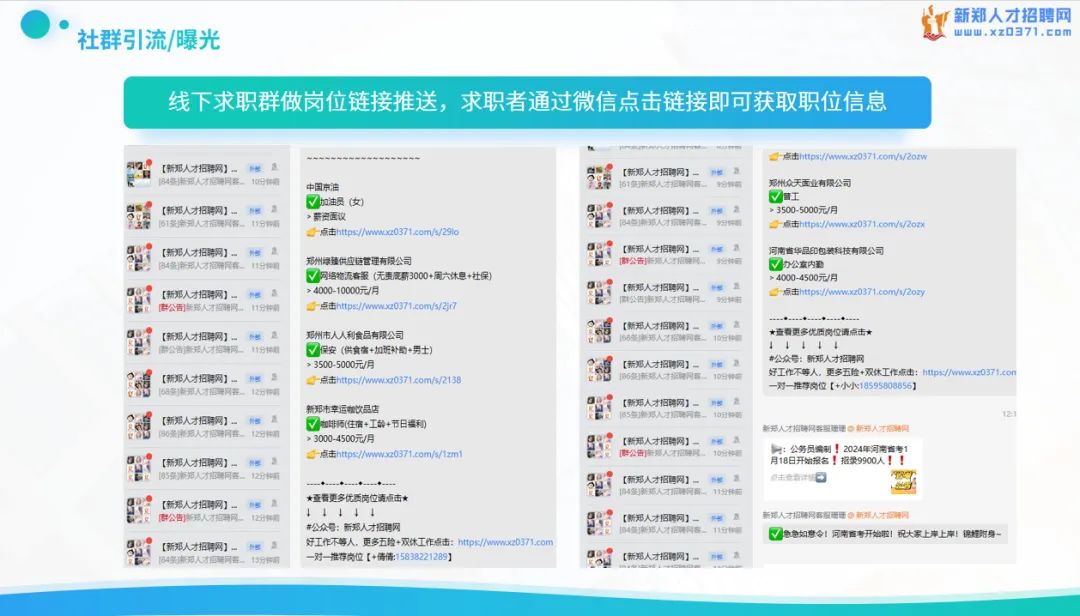Open the https://www.xz0371.com/s/2138 link

click(x=399, y=380)
